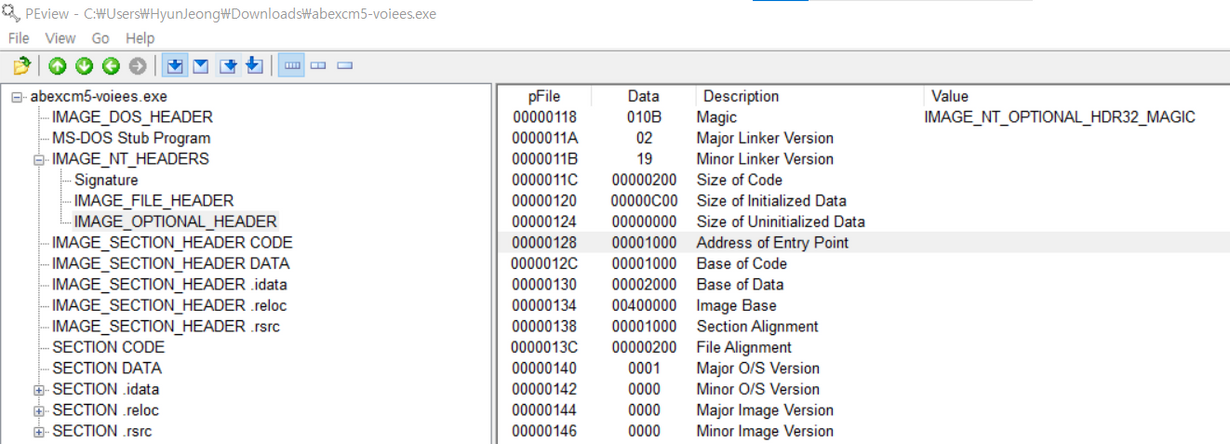Select the Magic description row
This screenshot has height=444, width=1230.
[864, 117]
